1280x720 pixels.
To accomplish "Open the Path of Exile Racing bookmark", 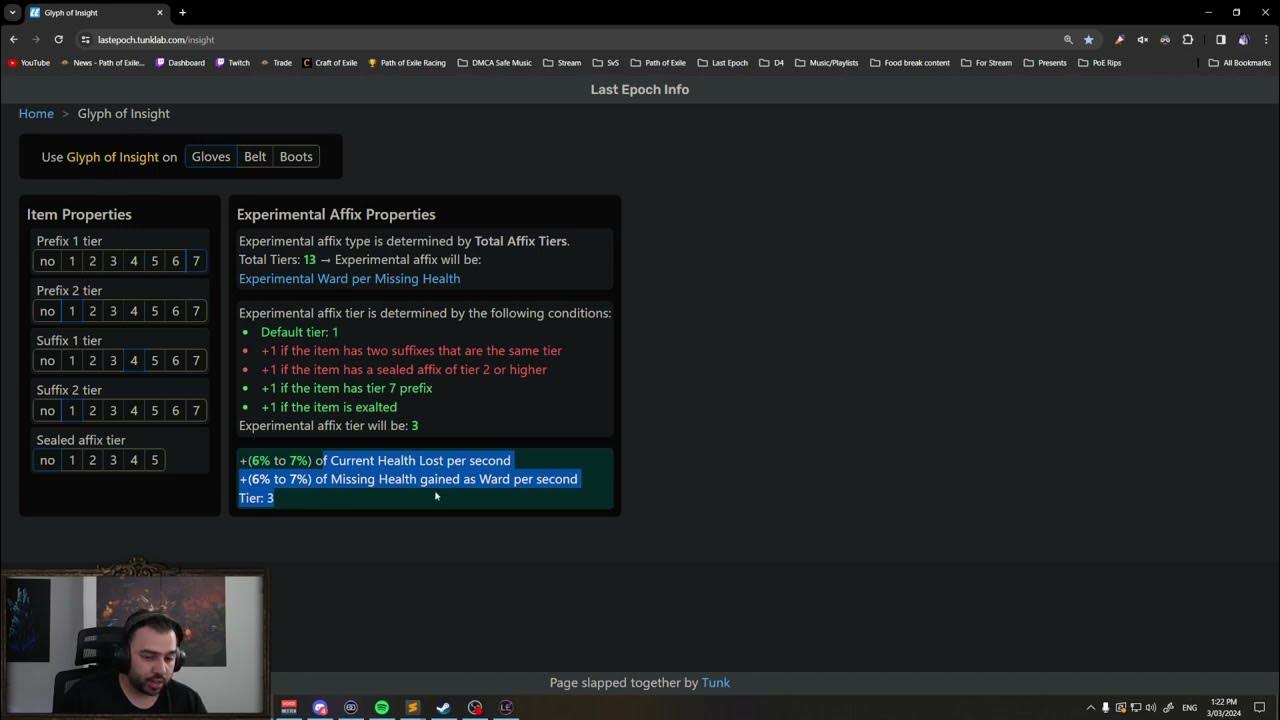I will [407, 63].
